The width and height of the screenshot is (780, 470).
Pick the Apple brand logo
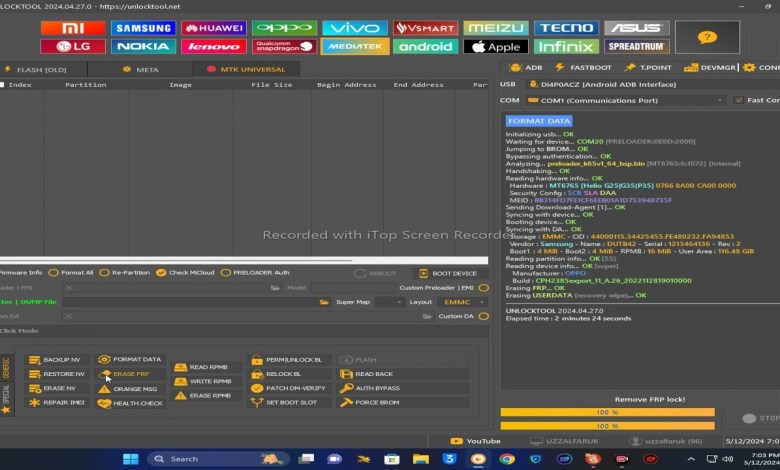496,46
